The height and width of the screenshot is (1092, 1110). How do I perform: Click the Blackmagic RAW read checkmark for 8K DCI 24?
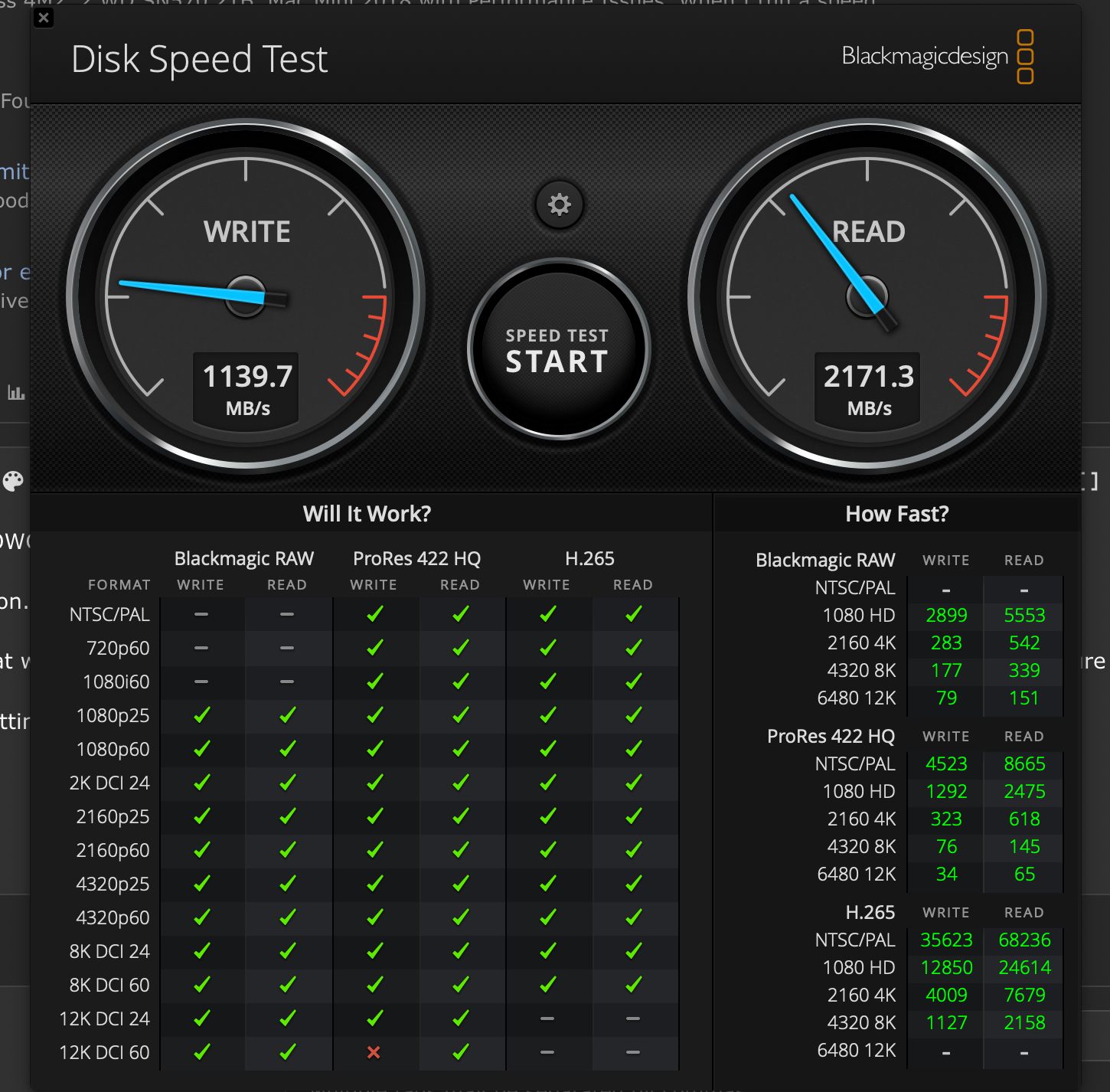tap(287, 951)
